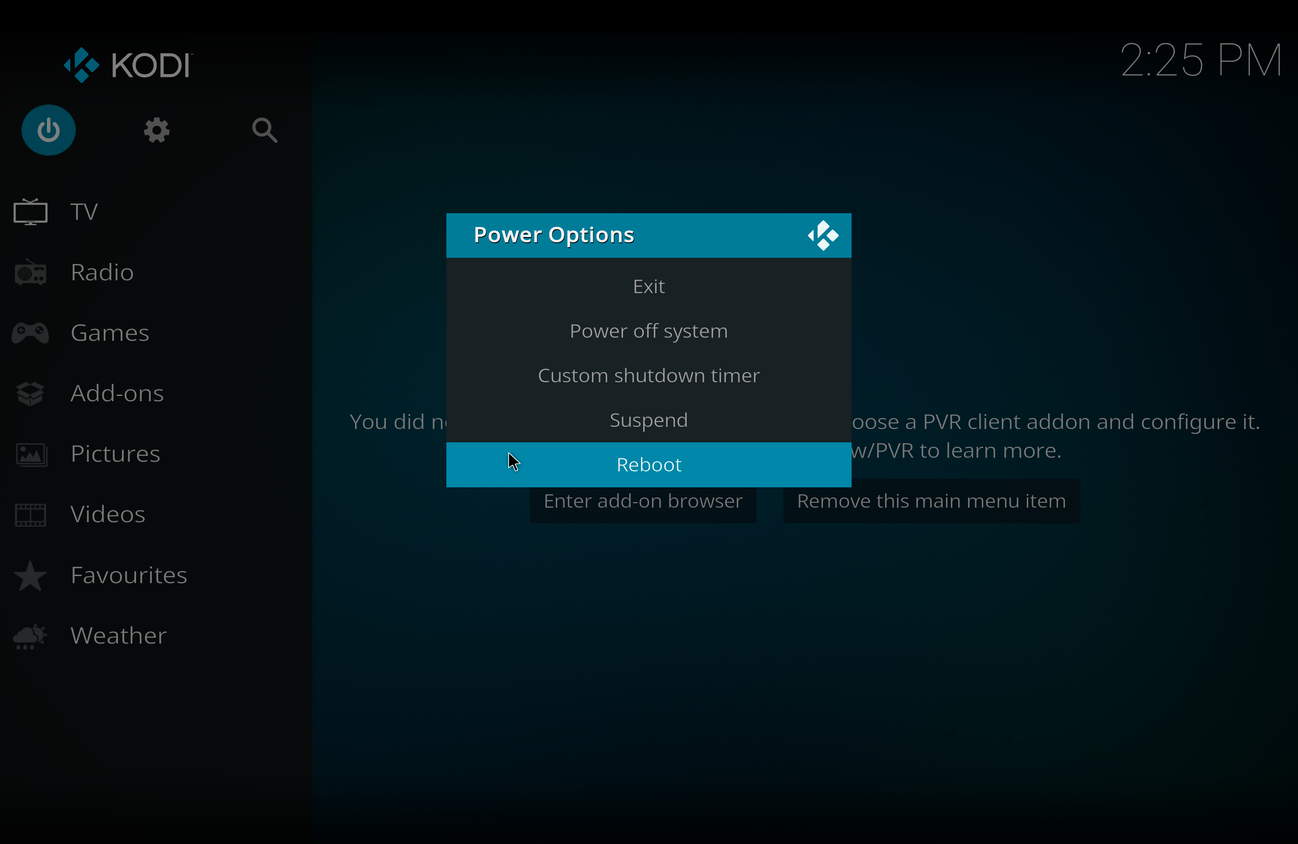This screenshot has height=844, width=1298.
Task: Select Exit in Power Options
Action: [x=649, y=286]
